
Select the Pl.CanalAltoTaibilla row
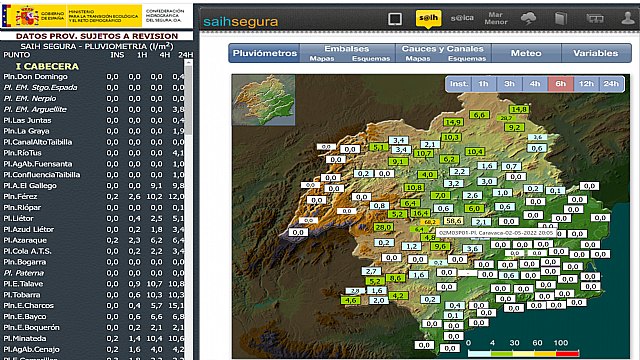93,142
